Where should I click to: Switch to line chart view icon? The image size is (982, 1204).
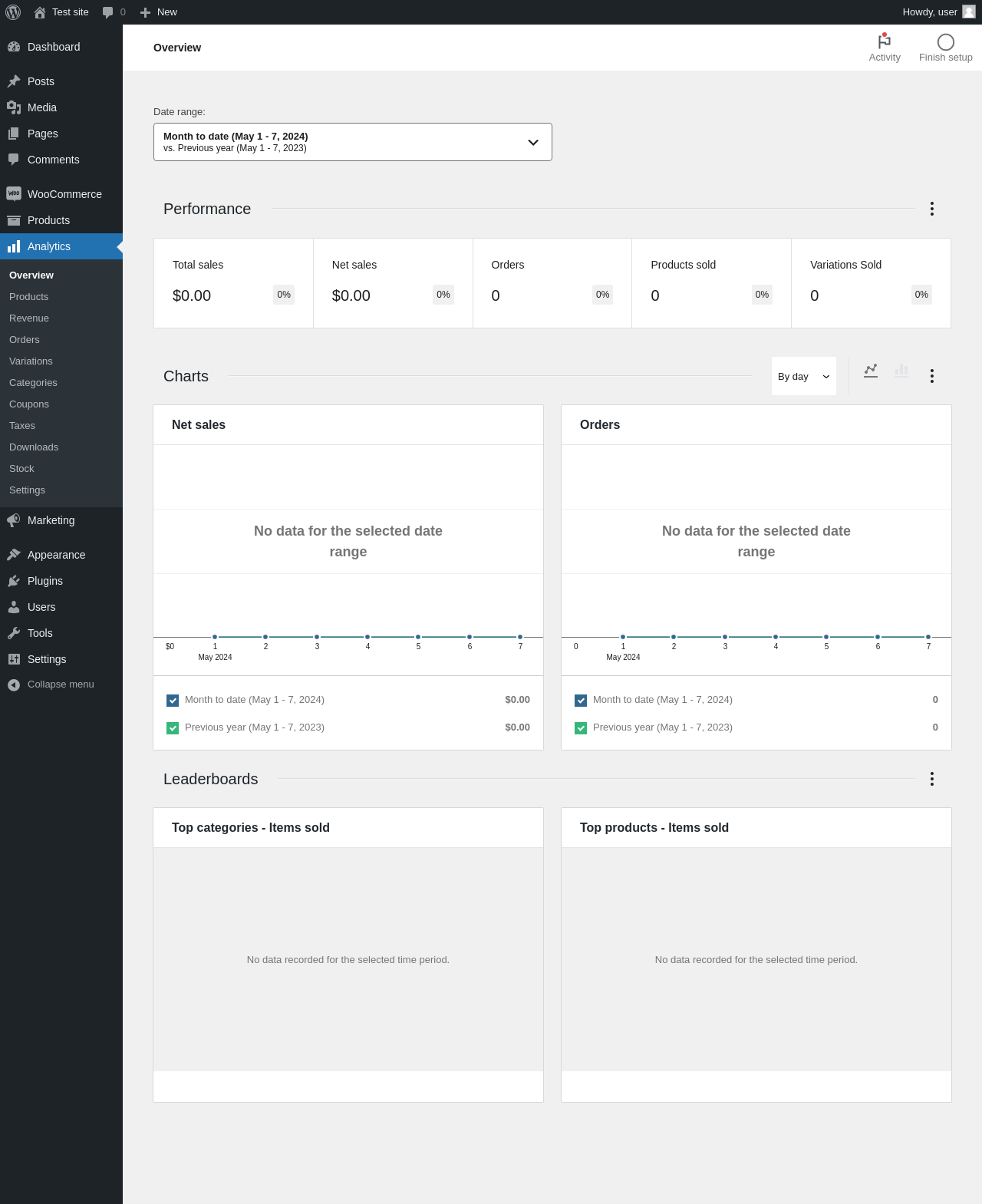tap(871, 371)
